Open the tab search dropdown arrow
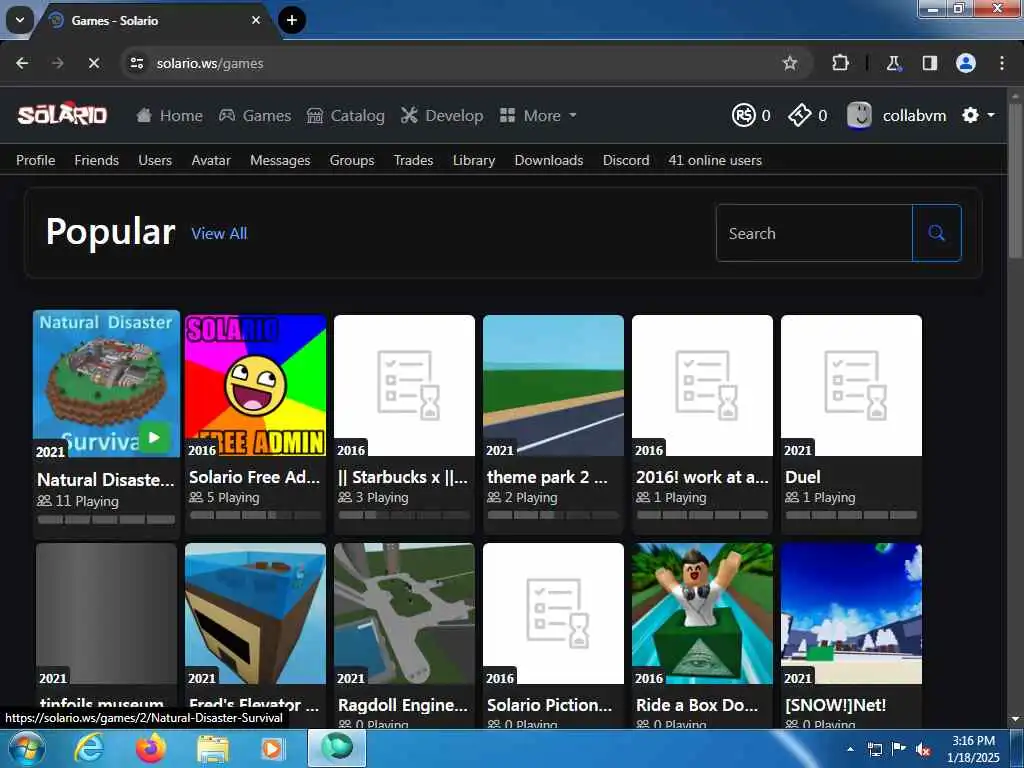Viewport: 1024px width, 768px height. pos(20,20)
